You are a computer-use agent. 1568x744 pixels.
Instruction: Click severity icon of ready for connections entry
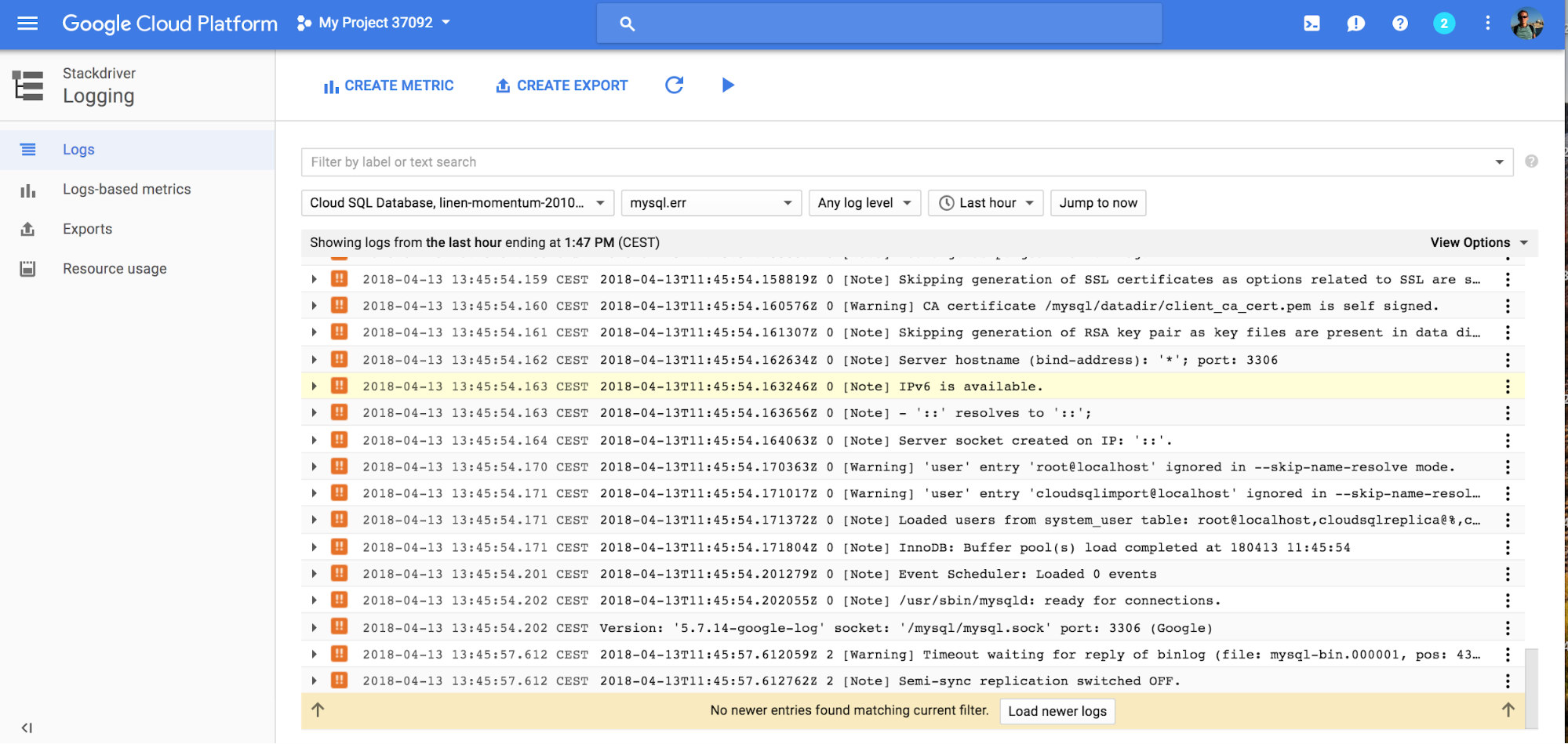(339, 600)
